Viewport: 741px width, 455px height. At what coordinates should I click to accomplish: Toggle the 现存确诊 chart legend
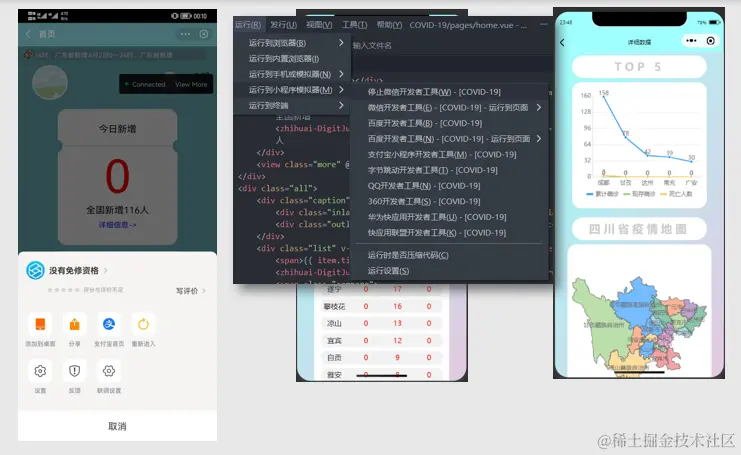[639, 194]
